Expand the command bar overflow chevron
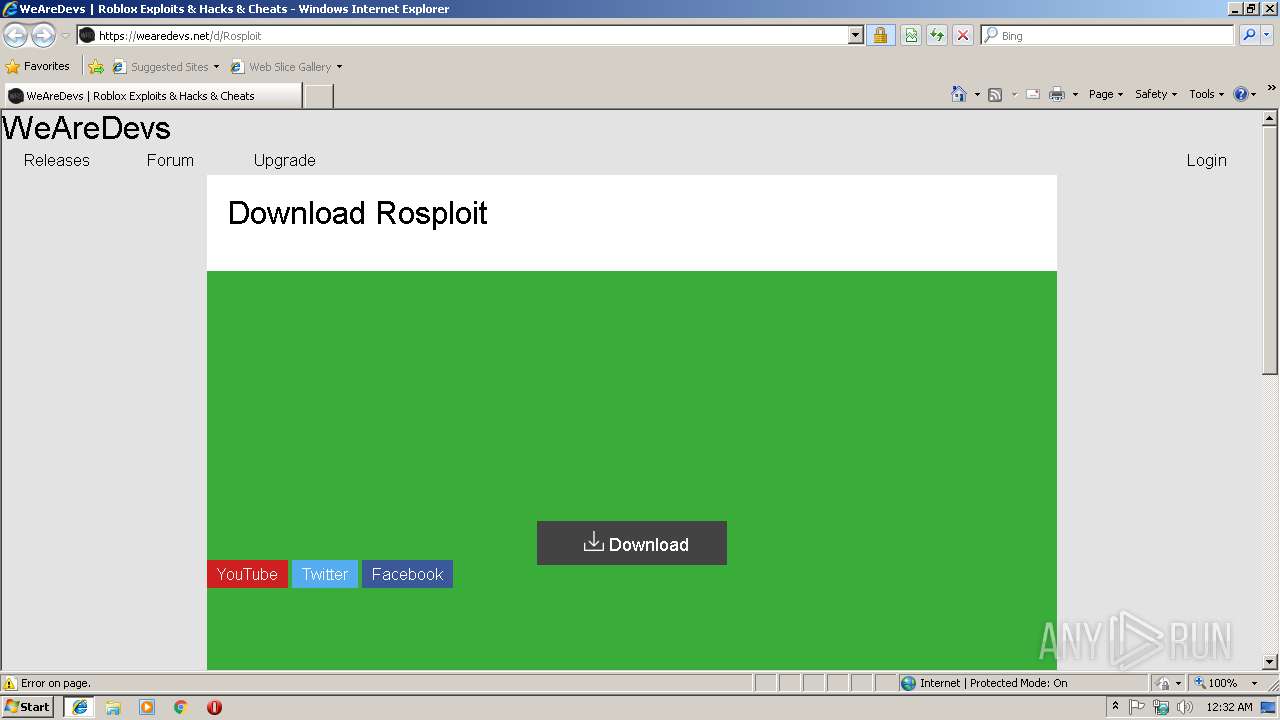Screen dimensions: 1280x720 (x=1271, y=89)
